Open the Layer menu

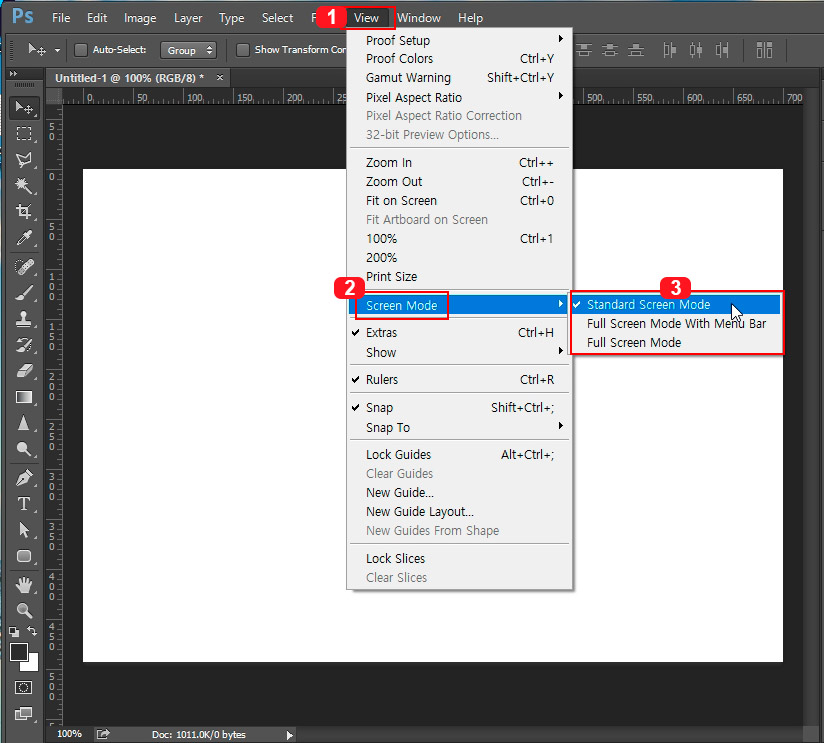(x=188, y=18)
